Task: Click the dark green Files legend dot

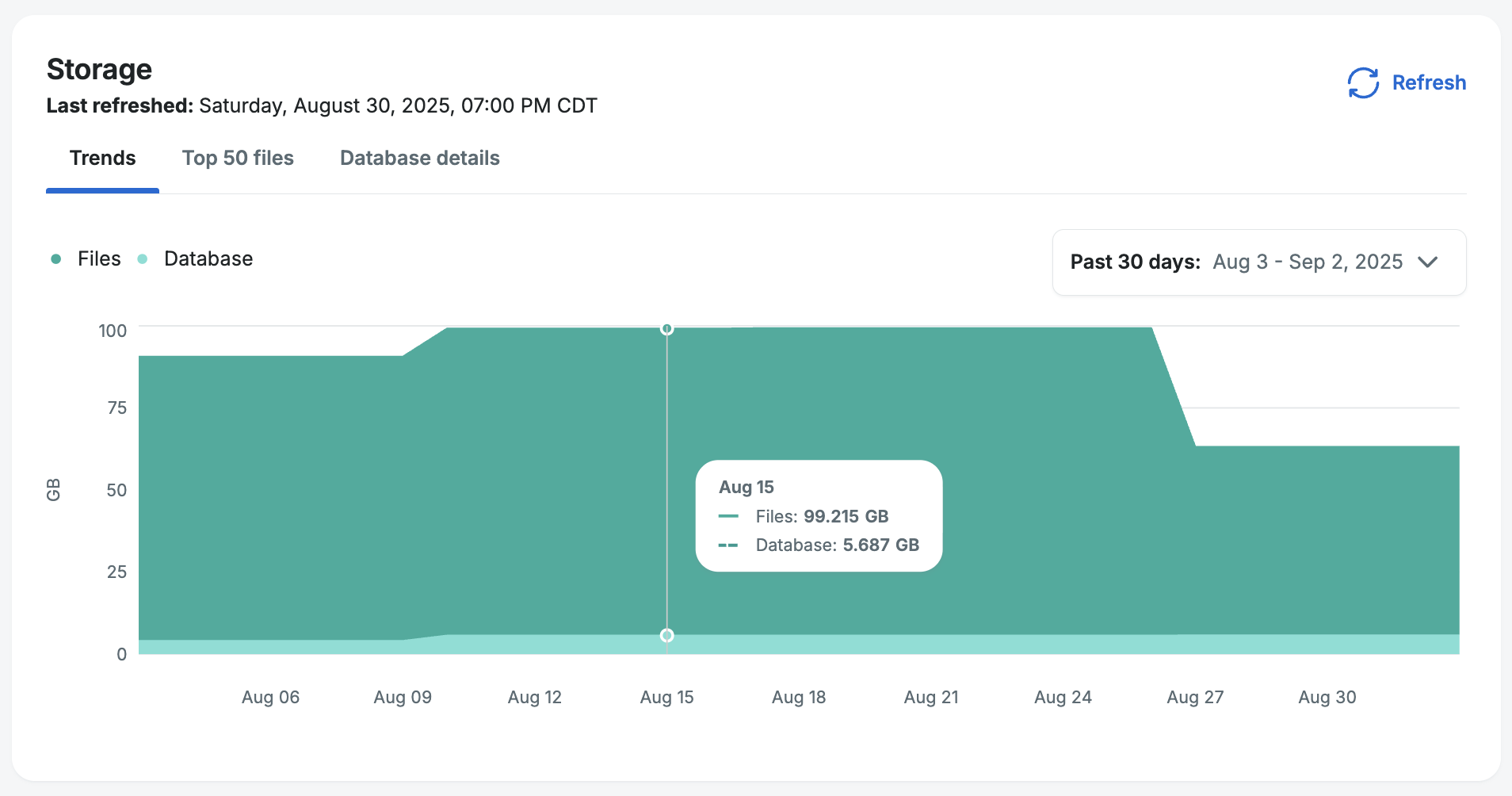Action: [56, 259]
